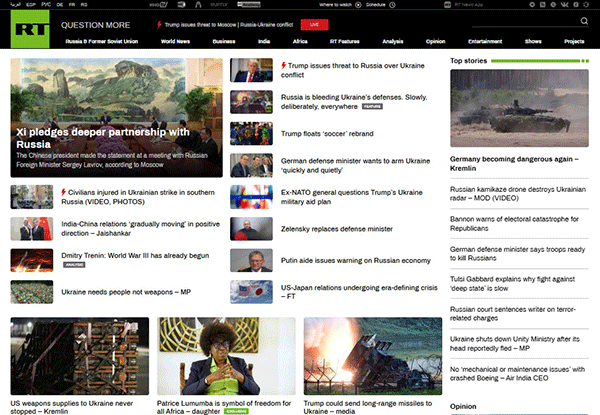
Task: Switch to the DE language edition
Action: click(x=60, y=5)
